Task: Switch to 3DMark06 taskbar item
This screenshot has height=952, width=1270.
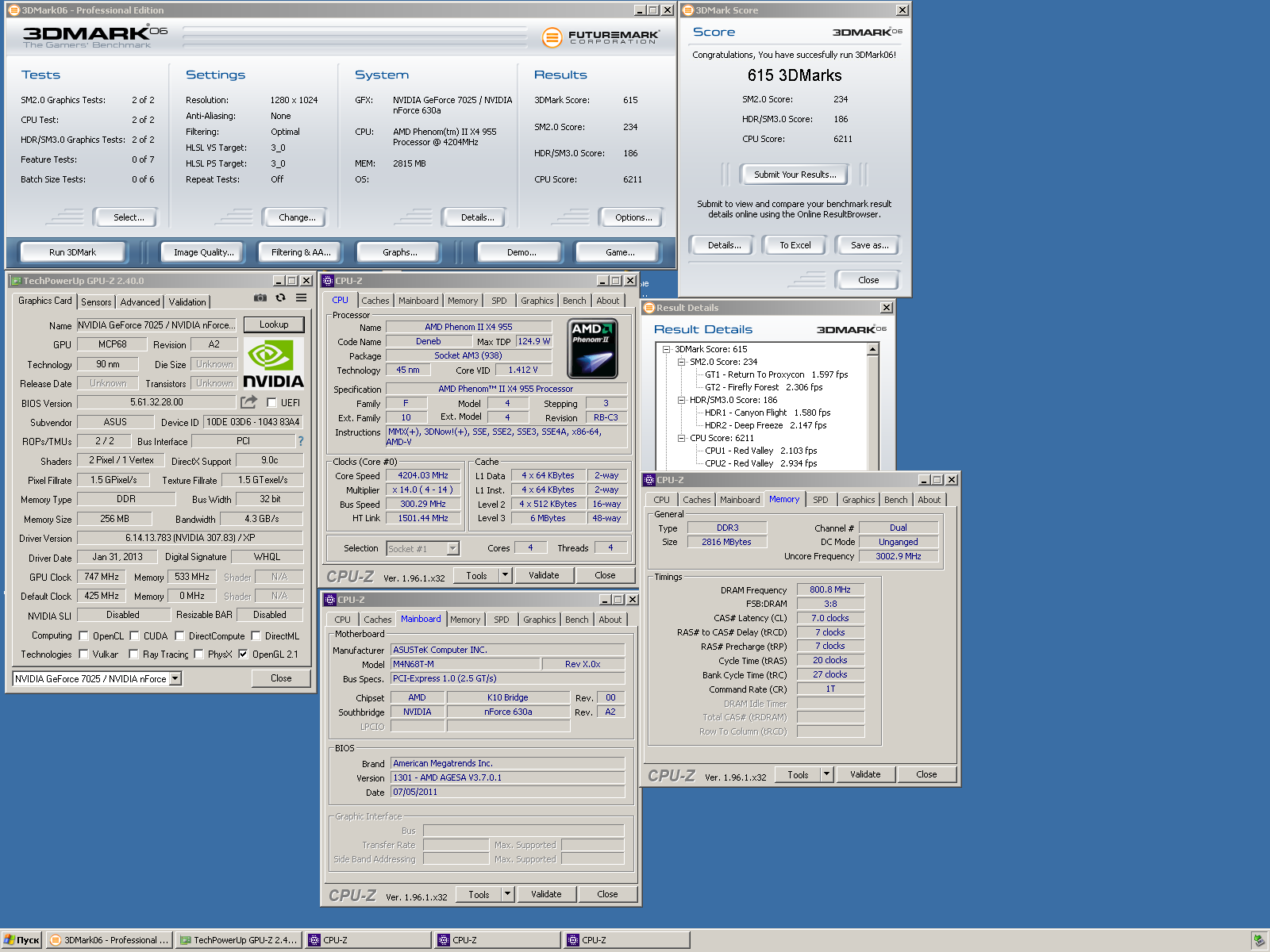Action: tap(110, 940)
